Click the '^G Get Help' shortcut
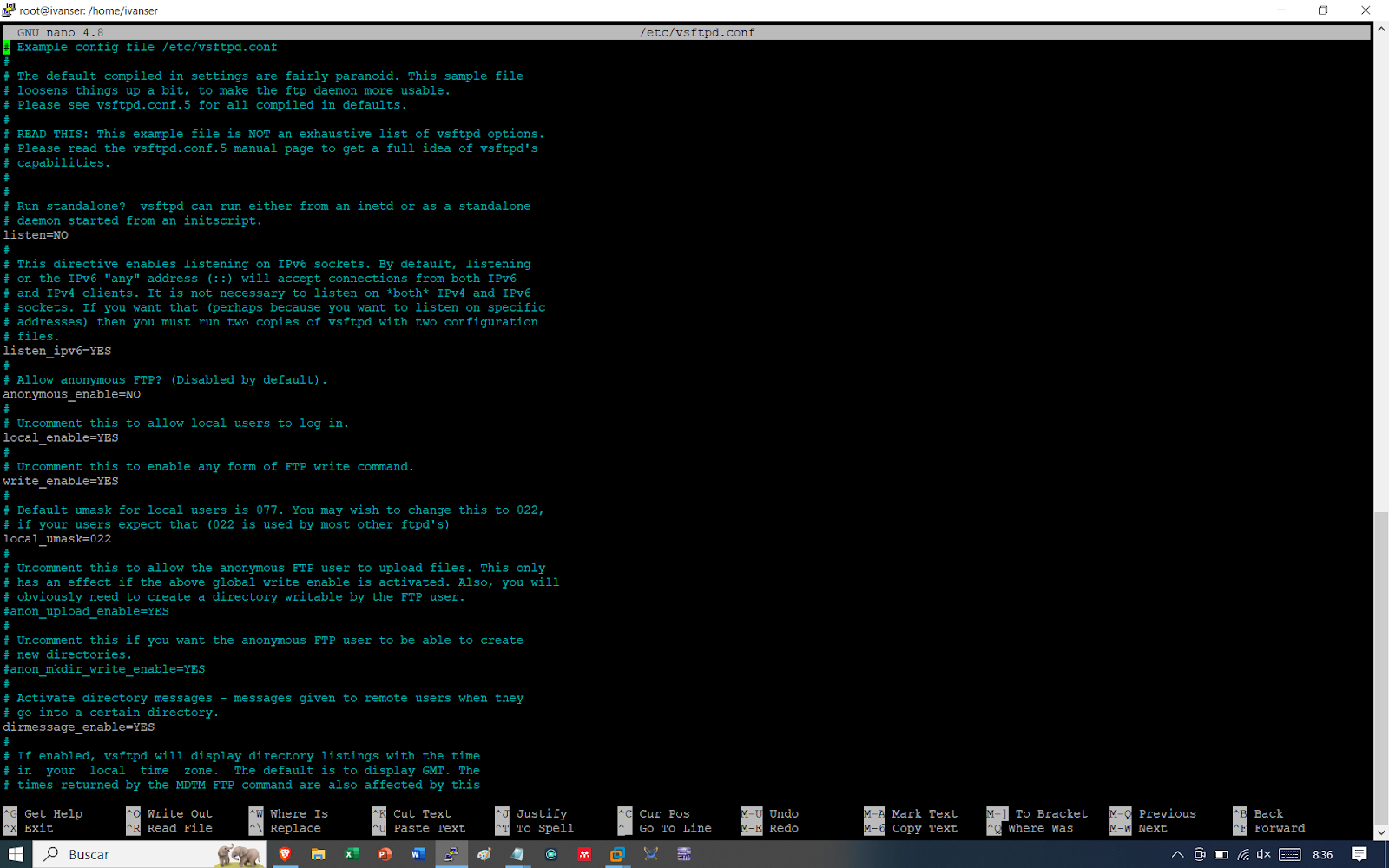Image resolution: width=1389 pixels, height=868 pixels. 43,814
